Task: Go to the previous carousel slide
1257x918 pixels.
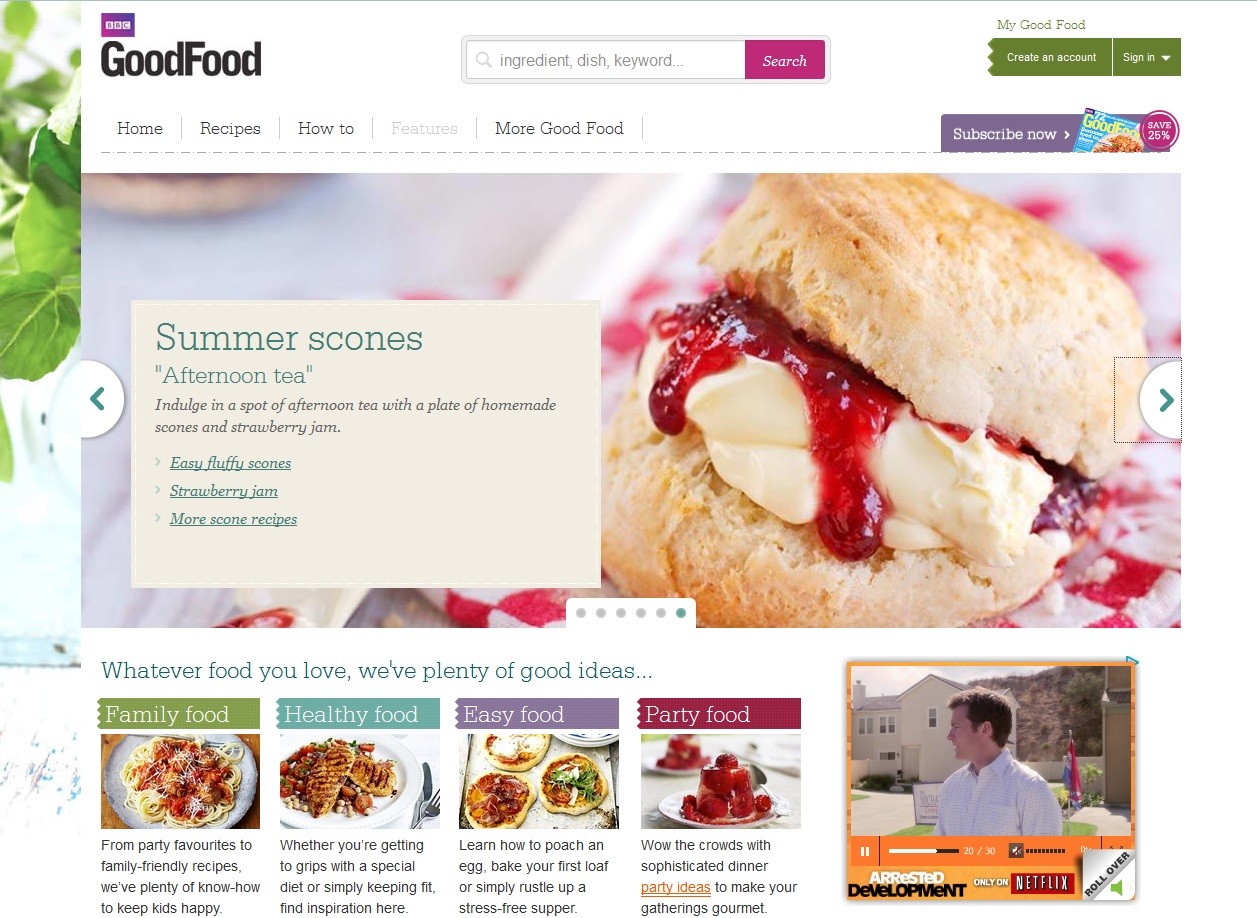Action: pyautogui.click(x=102, y=399)
